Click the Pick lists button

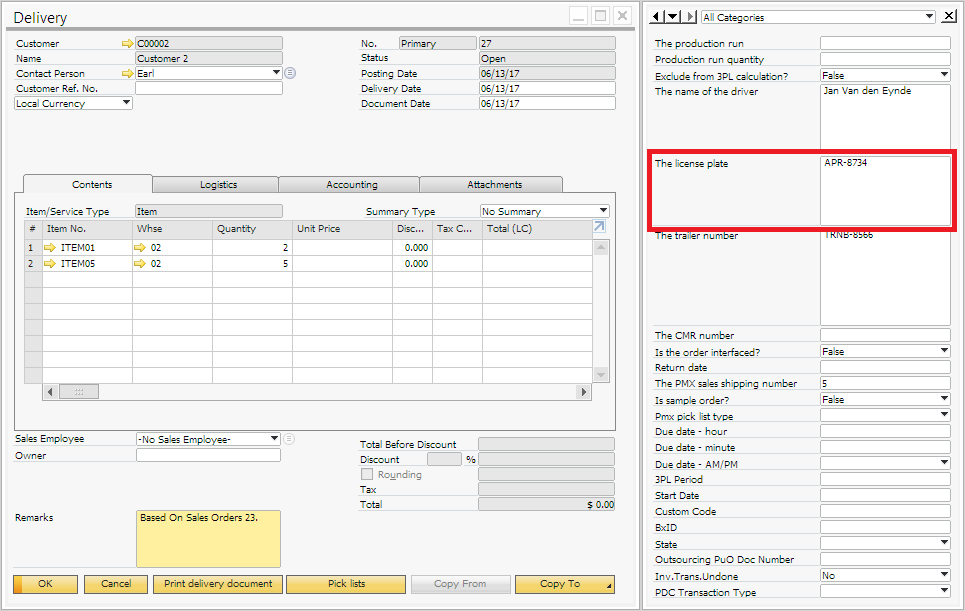coord(346,584)
